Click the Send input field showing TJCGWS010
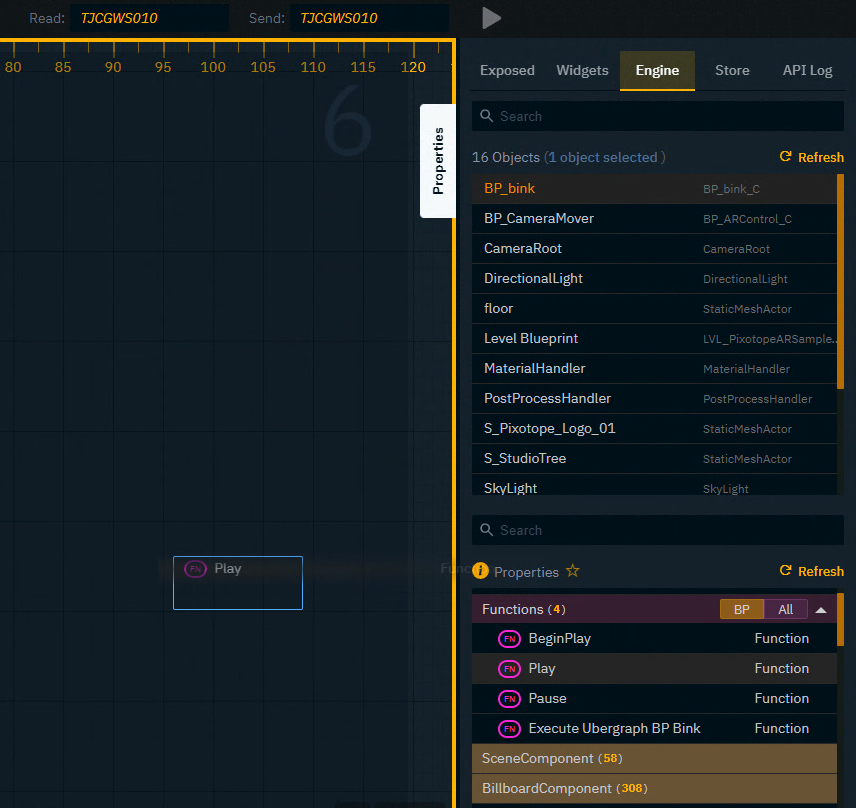This screenshot has height=808, width=856. (x=370, y=17)
